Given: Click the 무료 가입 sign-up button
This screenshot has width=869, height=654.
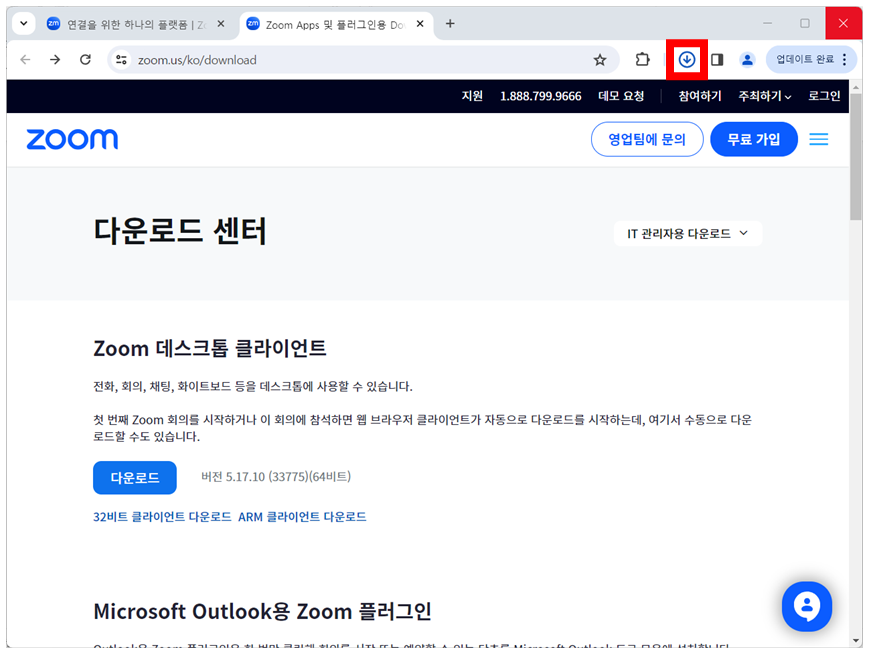Looking at the screenshot, I should 754,139.
